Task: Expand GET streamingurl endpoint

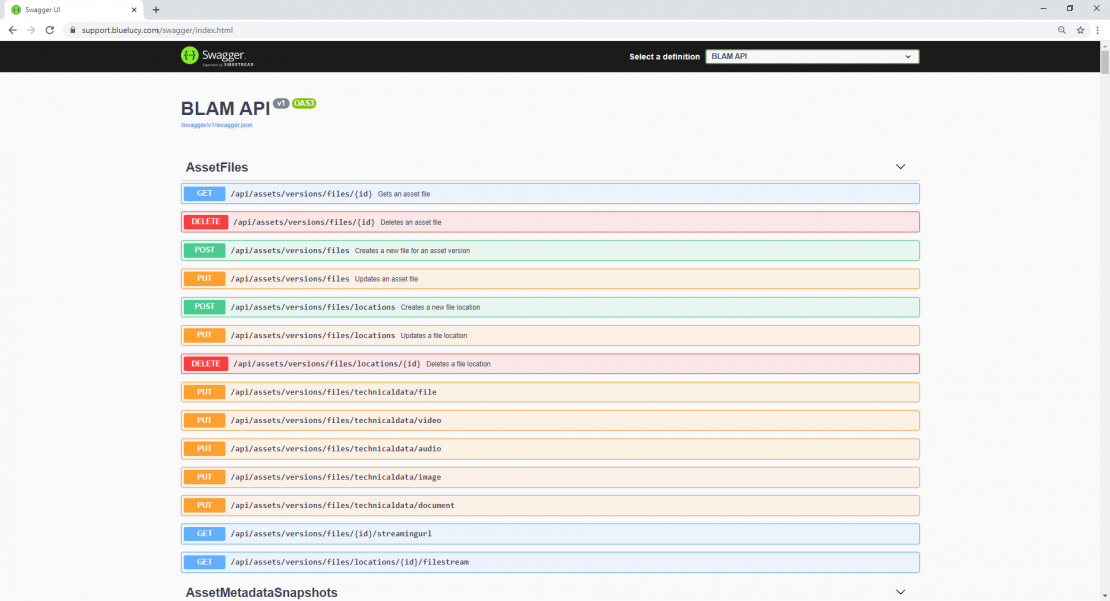Action: 550,534
